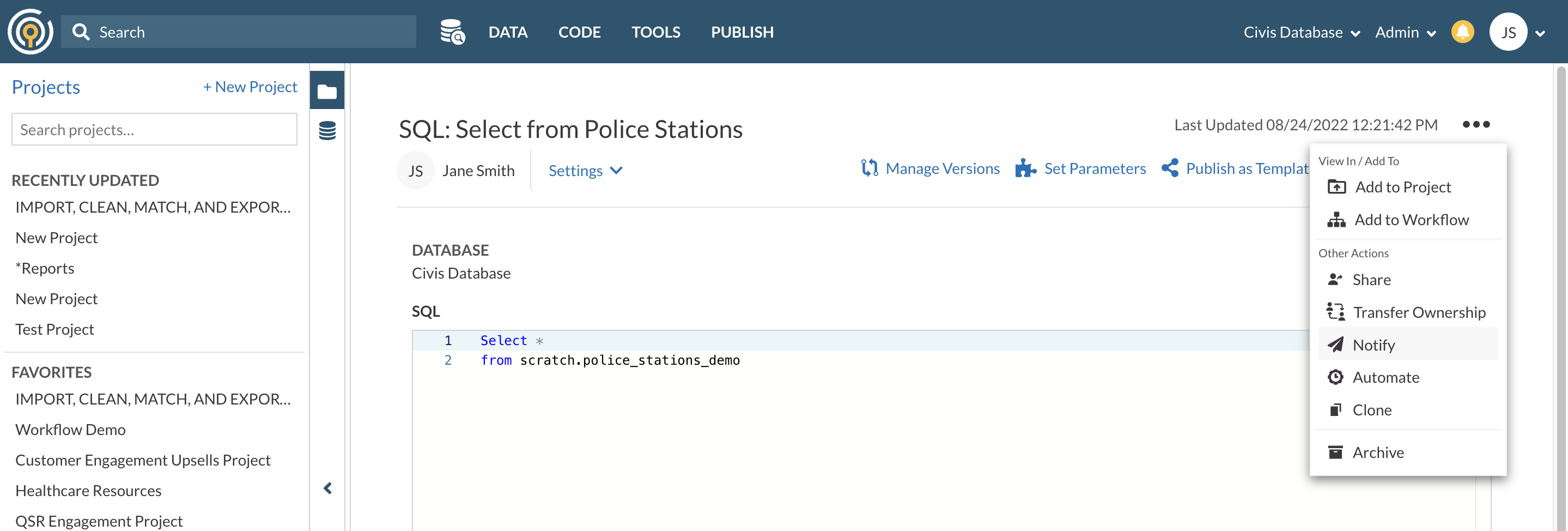Open the JS user avatar menu
This screenshot has width=1568, height=531.
coord(1508,32)
